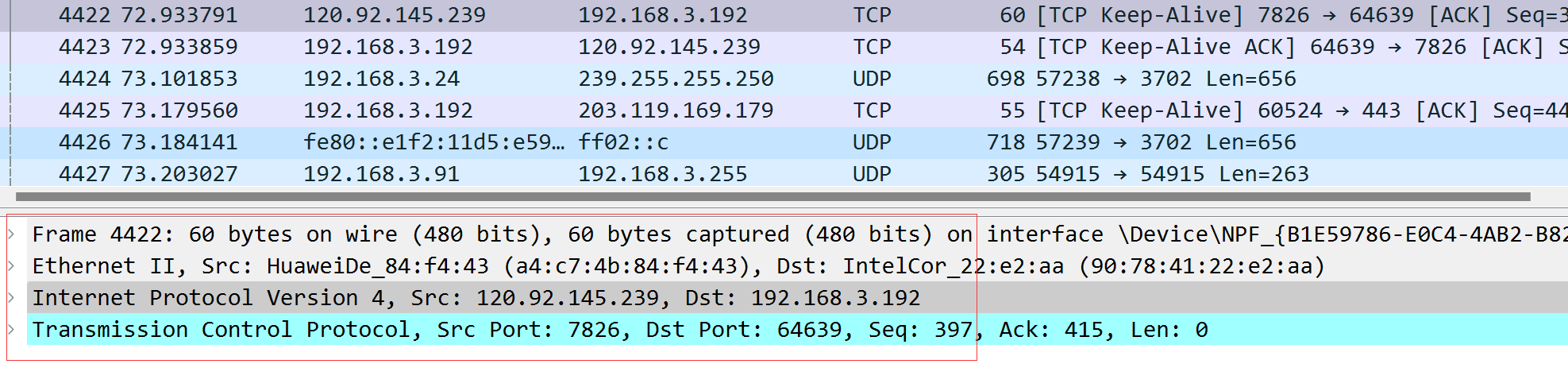Expand the Frame 4422 details row
The image size is (1568, 391).
pos(12,234)
